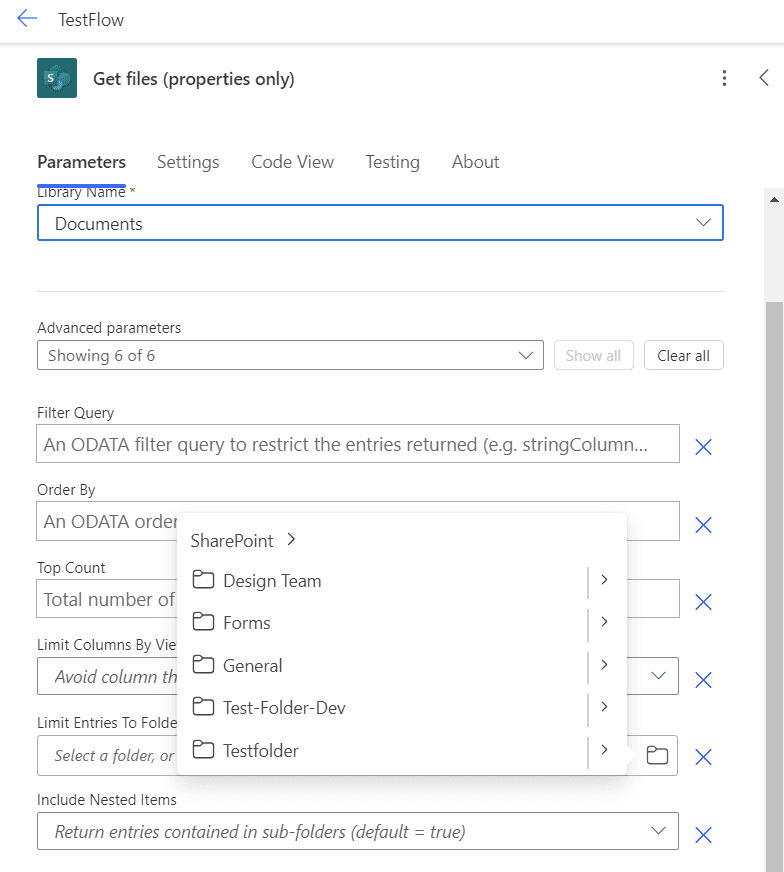
Task: Click the chevron next to SharePoint breadcrumb
Action: pyautogui.click(x=291, y=539)
